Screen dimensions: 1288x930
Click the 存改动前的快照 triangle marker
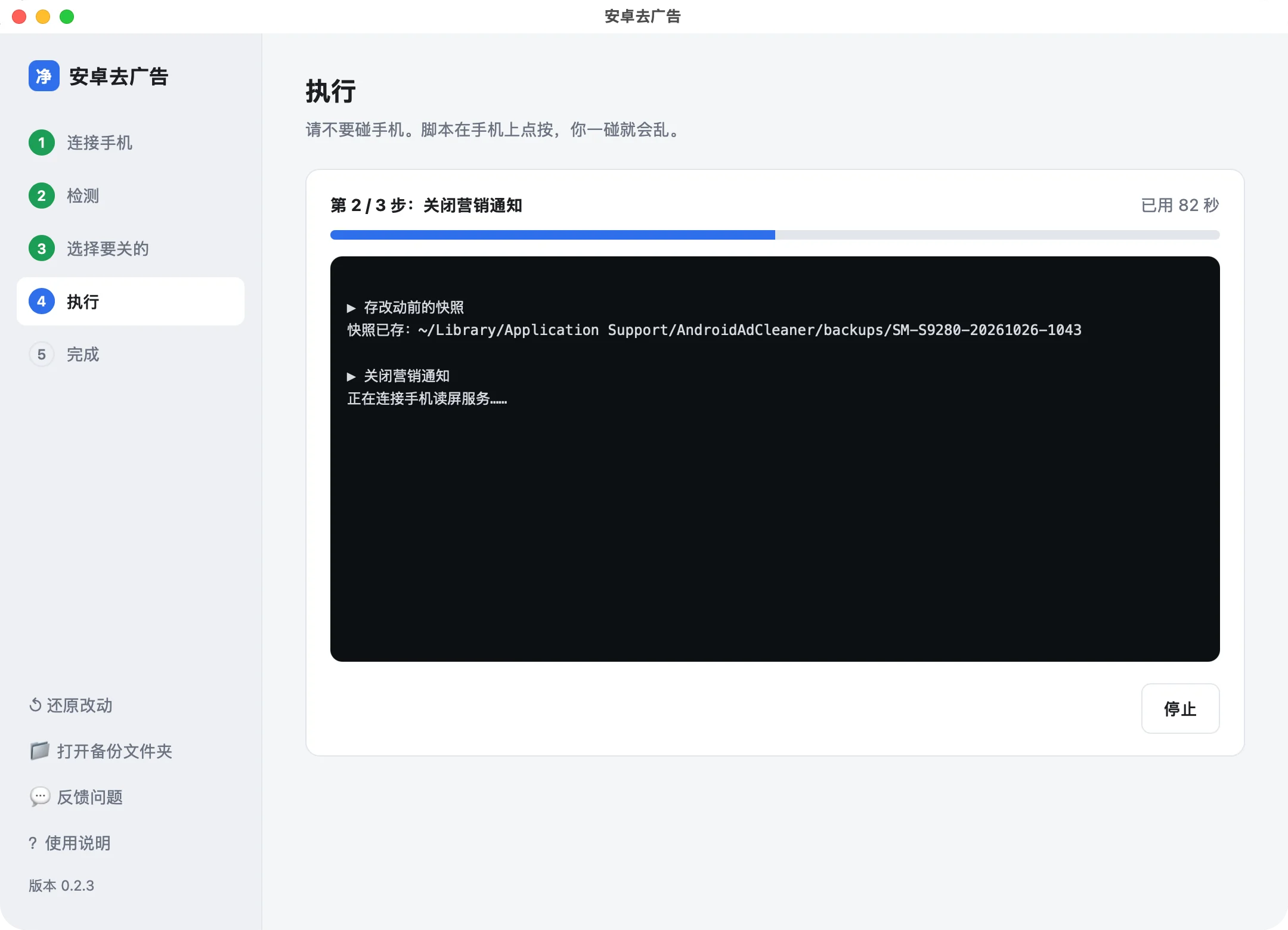pos(351,308)
